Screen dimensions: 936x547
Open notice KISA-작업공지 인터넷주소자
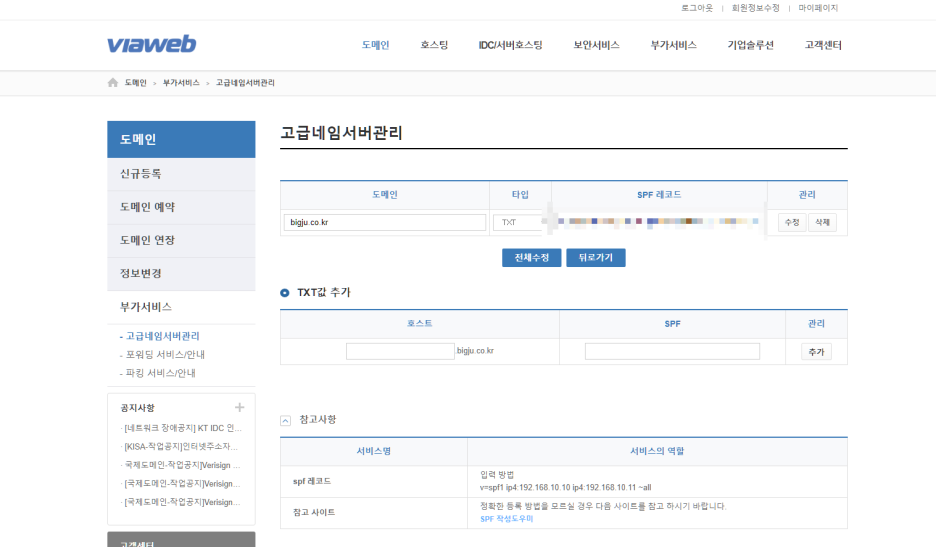tap(180, 447)
